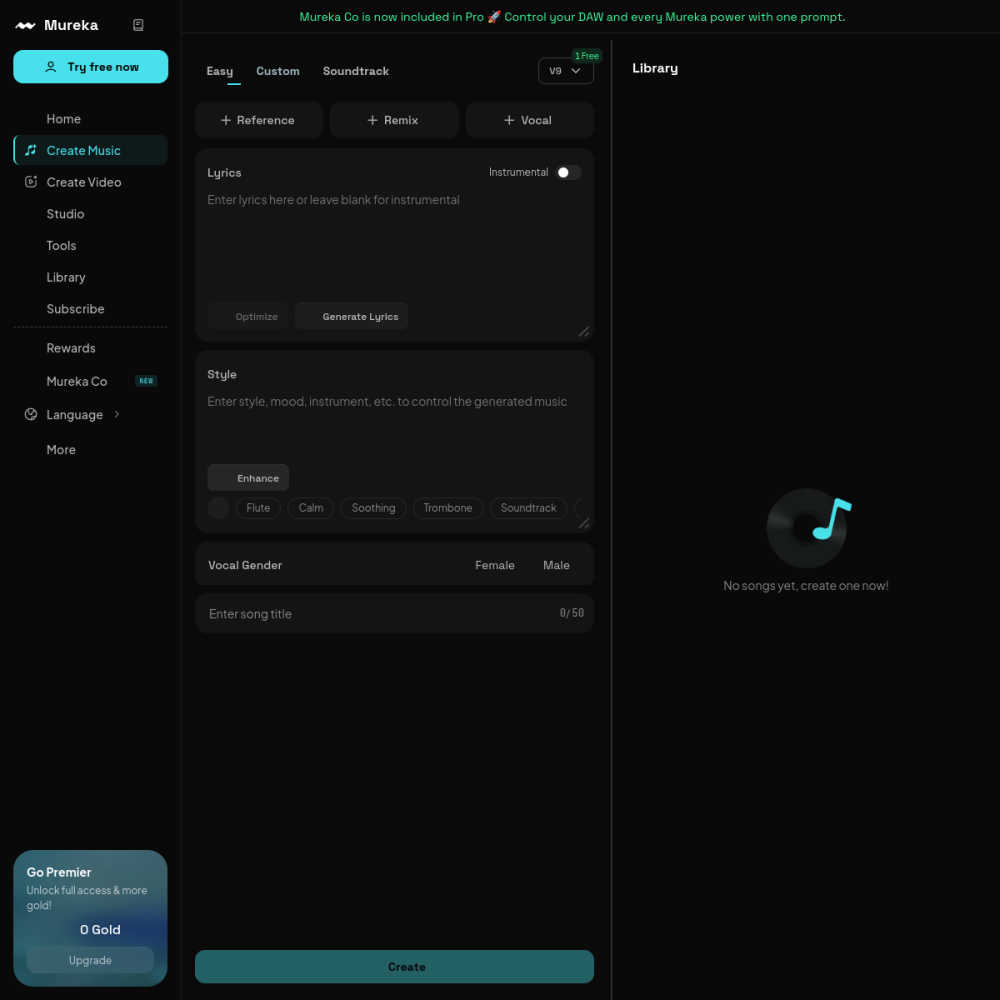Click the Create Video camera icon
1000x1000 pixels.
[31, 182]
